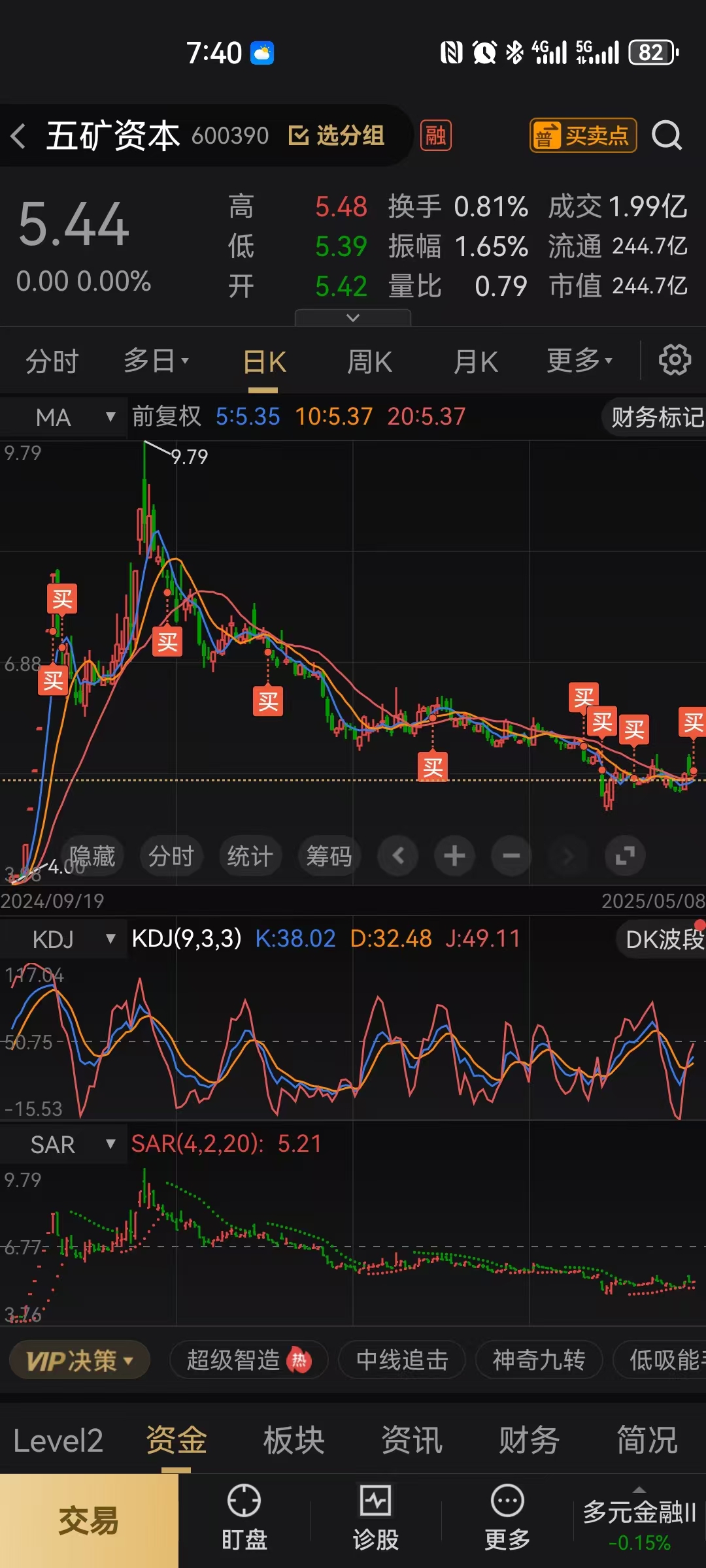Tap the weather icon in status bar
706x1568 pixels.
[x=262, y=53]
